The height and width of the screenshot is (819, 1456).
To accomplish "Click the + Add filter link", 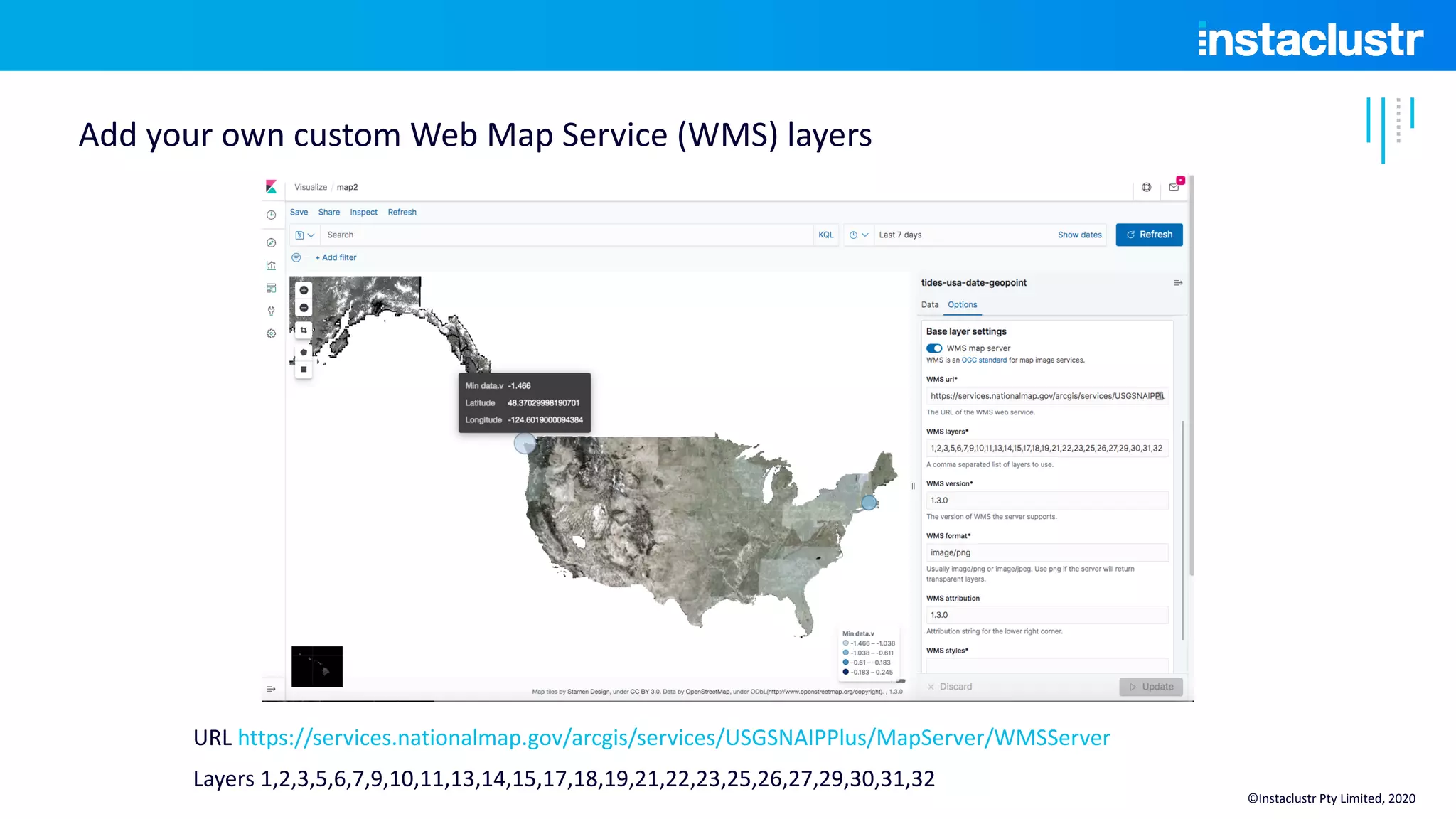I will (336, 257).
